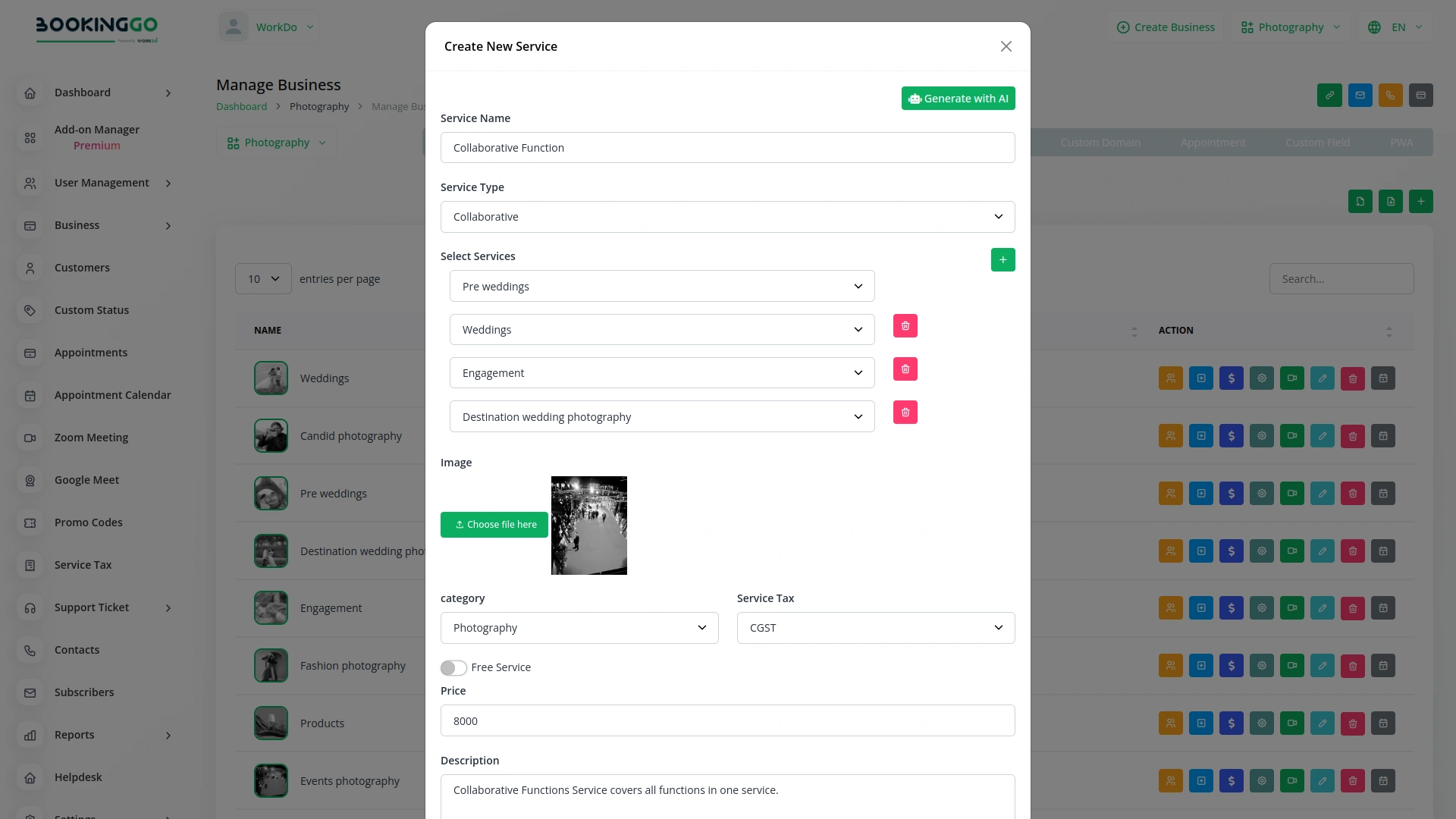Click the green link icon top-right
Screen dimensions: 1456x819
[1329, 95]
